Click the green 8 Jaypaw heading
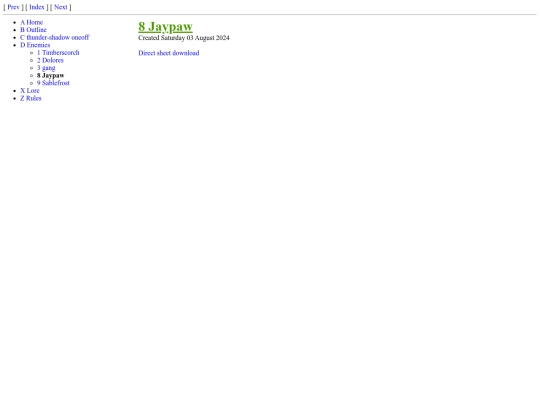 pyautogui.click(x=166, y=27)
